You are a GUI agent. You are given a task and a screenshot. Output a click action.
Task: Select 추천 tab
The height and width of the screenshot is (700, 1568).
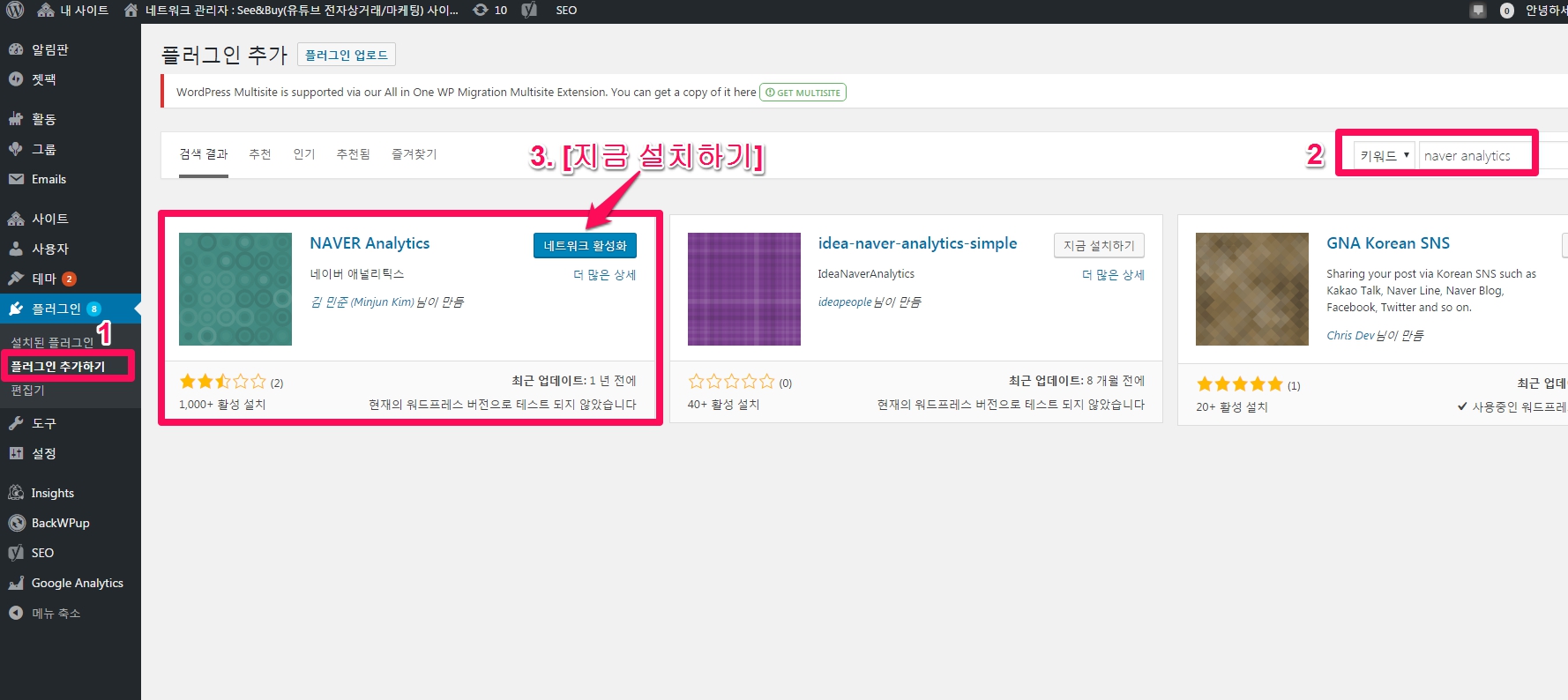(x=260, y=154)
